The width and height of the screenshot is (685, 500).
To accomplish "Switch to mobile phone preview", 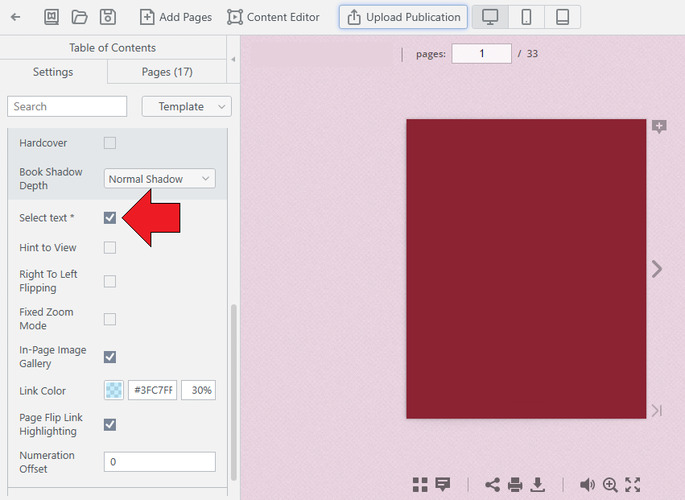I will click(x=526, y=17).
